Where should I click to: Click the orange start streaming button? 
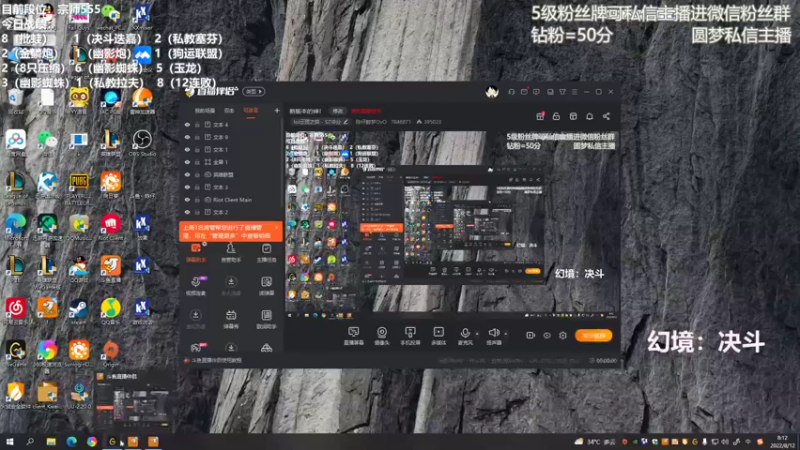coord(593,335)
